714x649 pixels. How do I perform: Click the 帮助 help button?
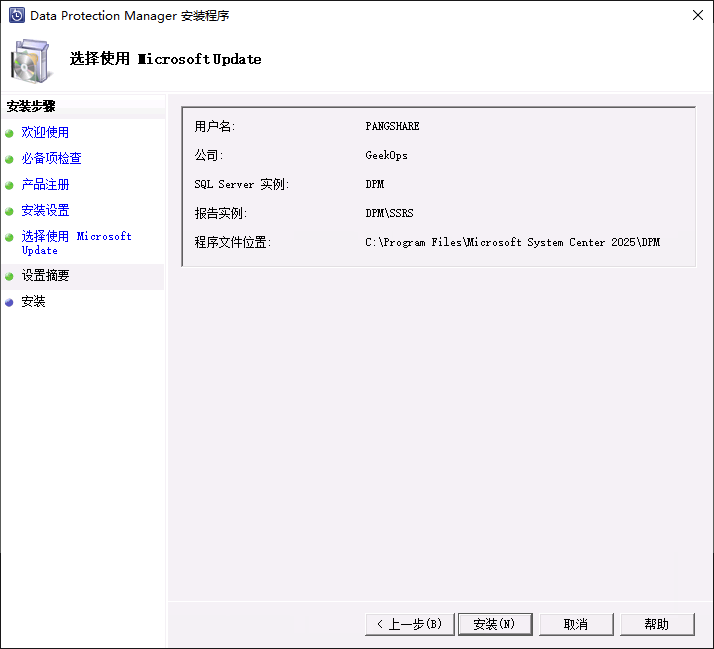coord(657,624)
